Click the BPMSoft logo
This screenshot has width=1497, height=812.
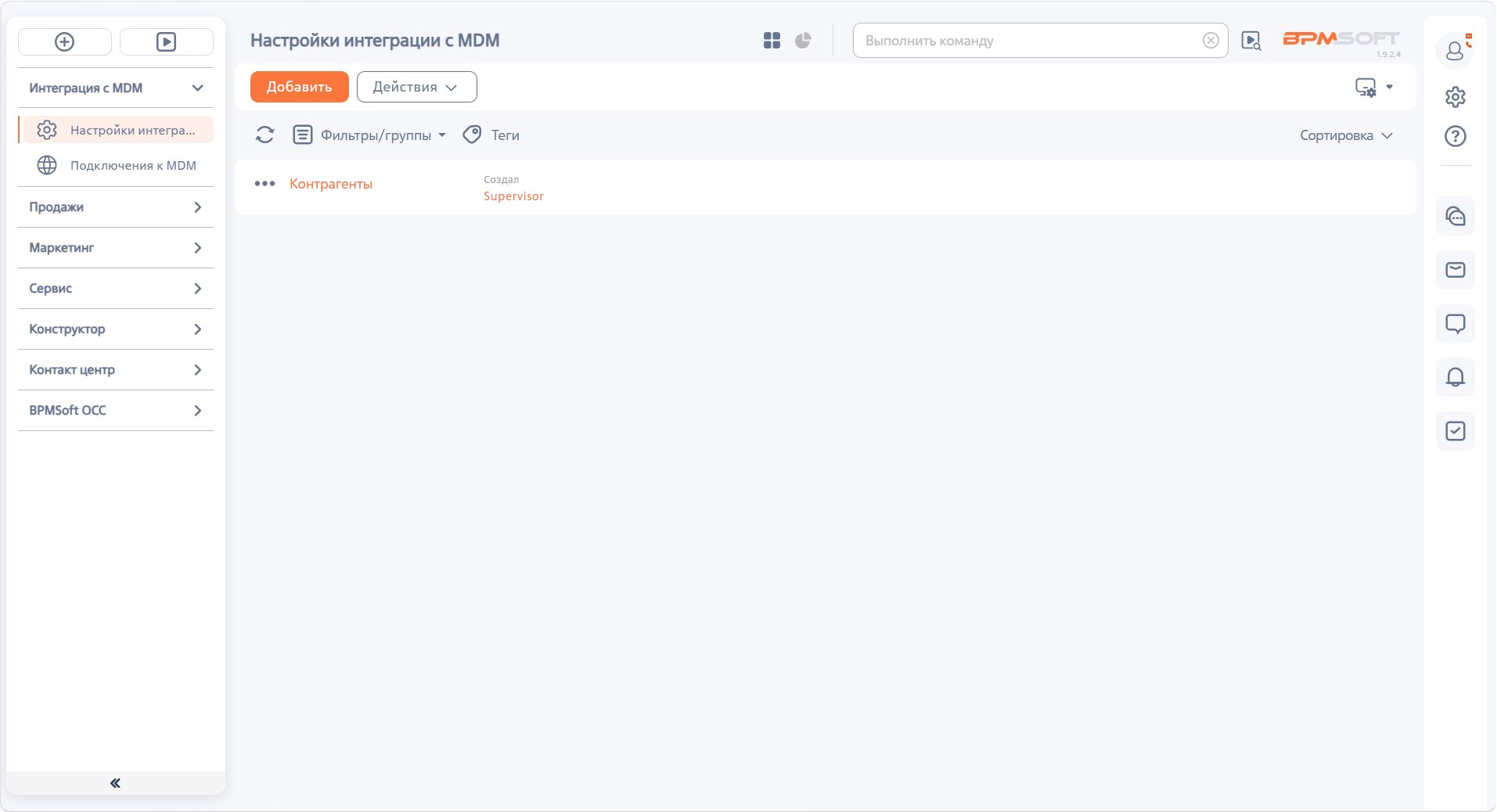point(1340,38)
